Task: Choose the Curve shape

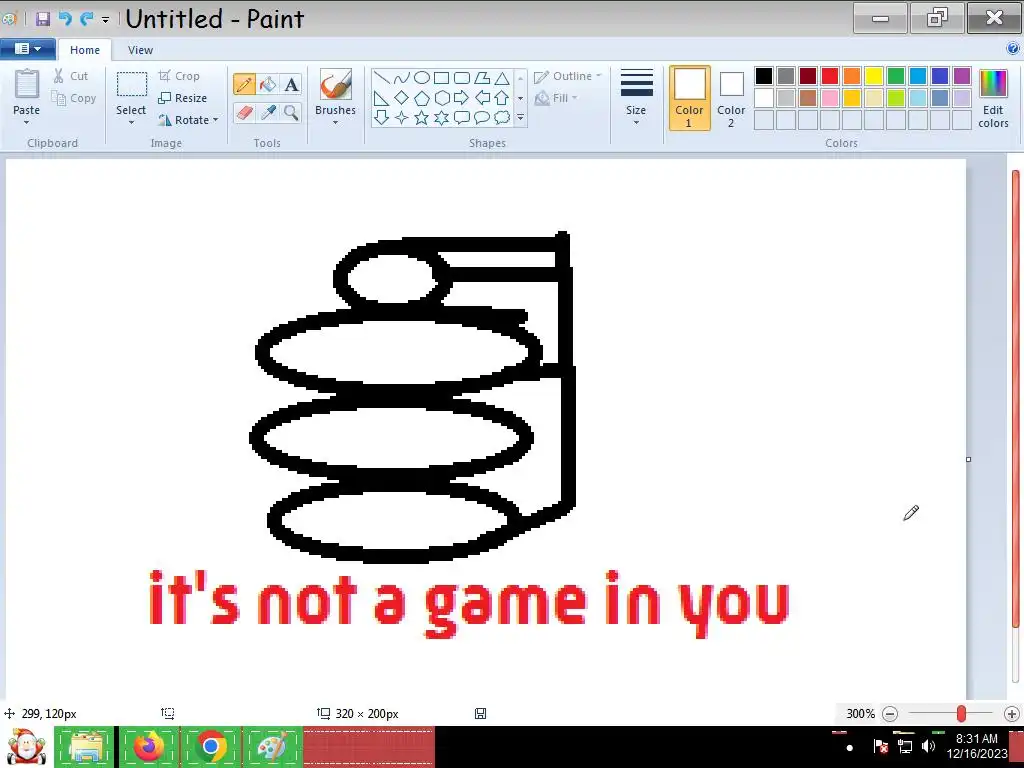Action: pos(402,78)
